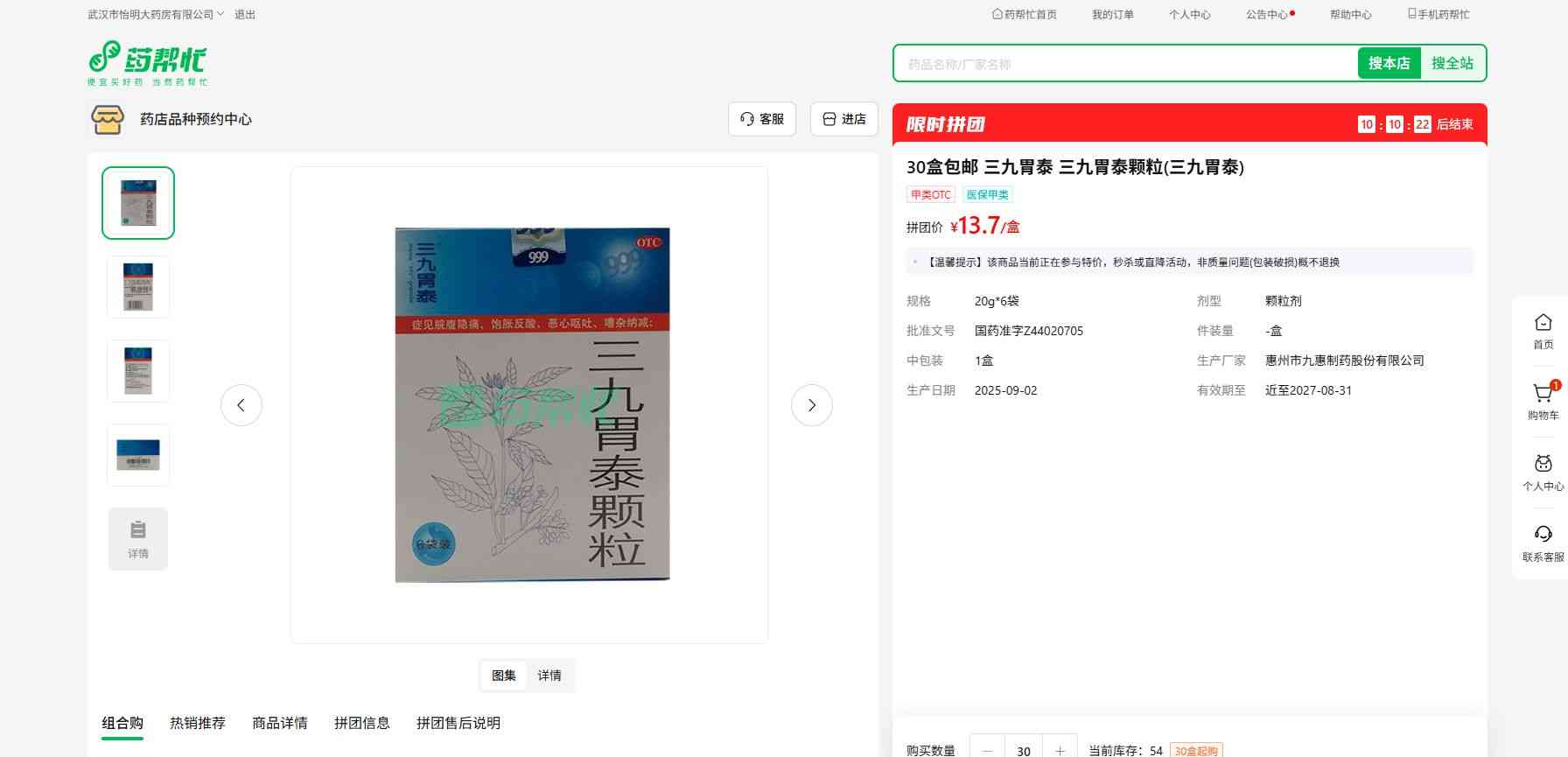Select the 图集 gallery view
This screenshot has height=757, width=1568.
(x=504, y=676)
